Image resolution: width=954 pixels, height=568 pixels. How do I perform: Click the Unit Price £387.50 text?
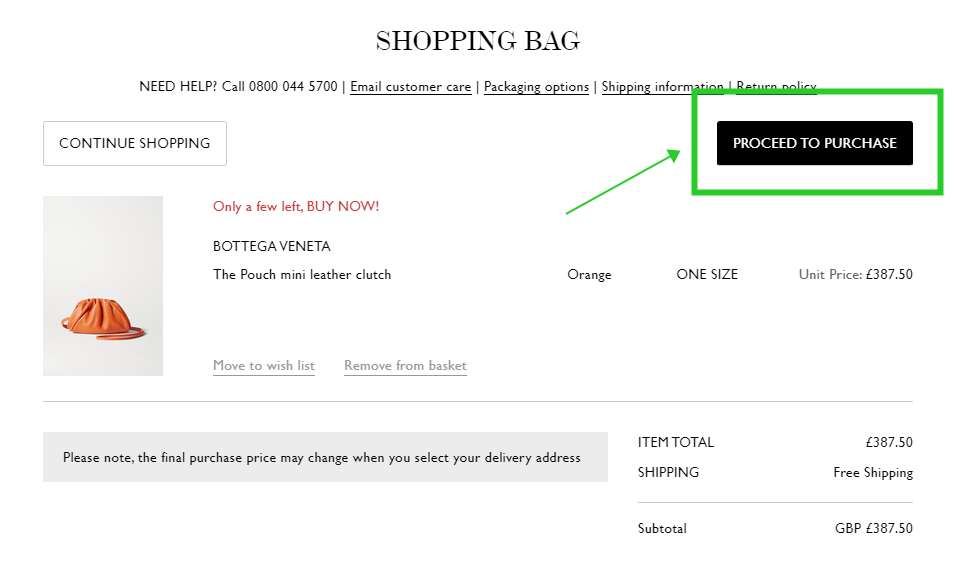[x=855, y=274]
